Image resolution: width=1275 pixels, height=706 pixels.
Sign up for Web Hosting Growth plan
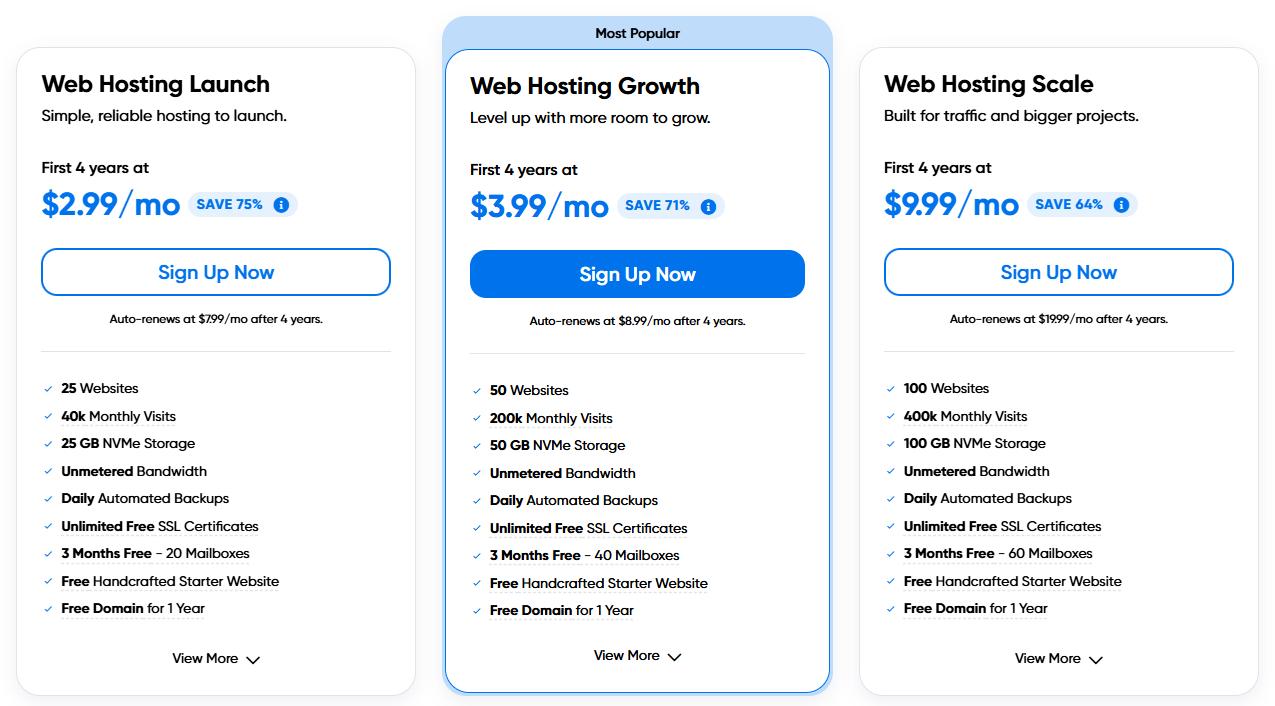(x=637, y=274)
